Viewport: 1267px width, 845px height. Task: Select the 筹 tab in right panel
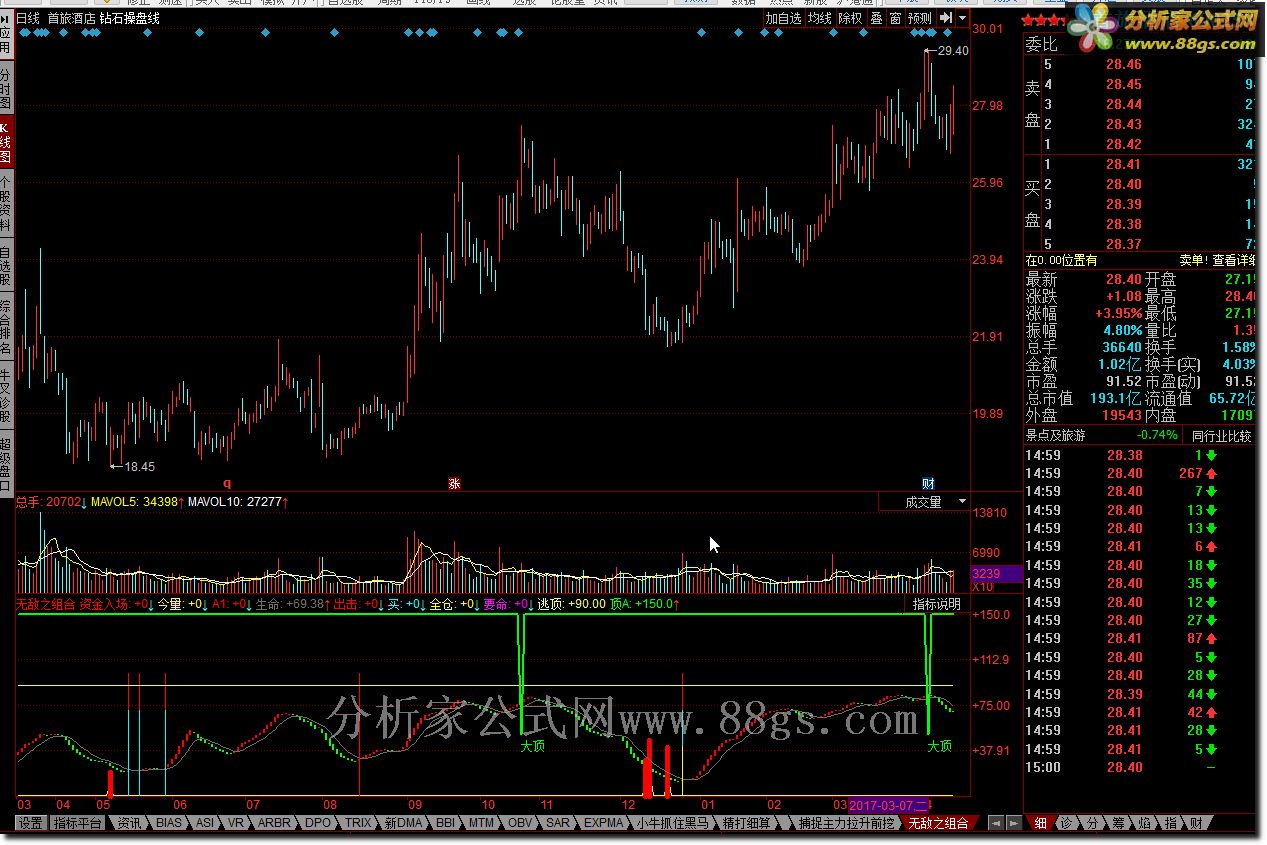pyautogui.click(x=1118, y=823)
